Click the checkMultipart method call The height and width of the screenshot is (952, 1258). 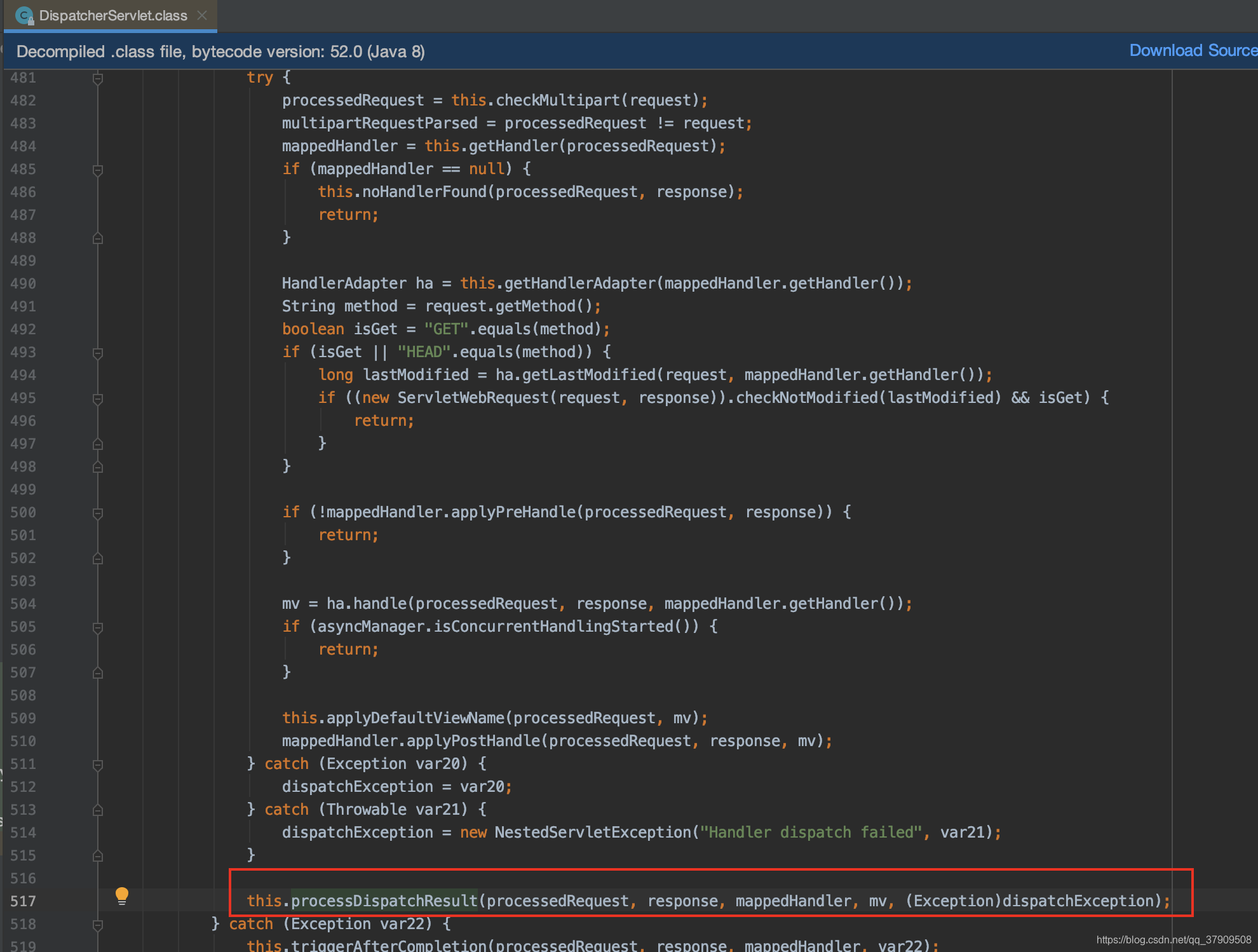point(557,100)
